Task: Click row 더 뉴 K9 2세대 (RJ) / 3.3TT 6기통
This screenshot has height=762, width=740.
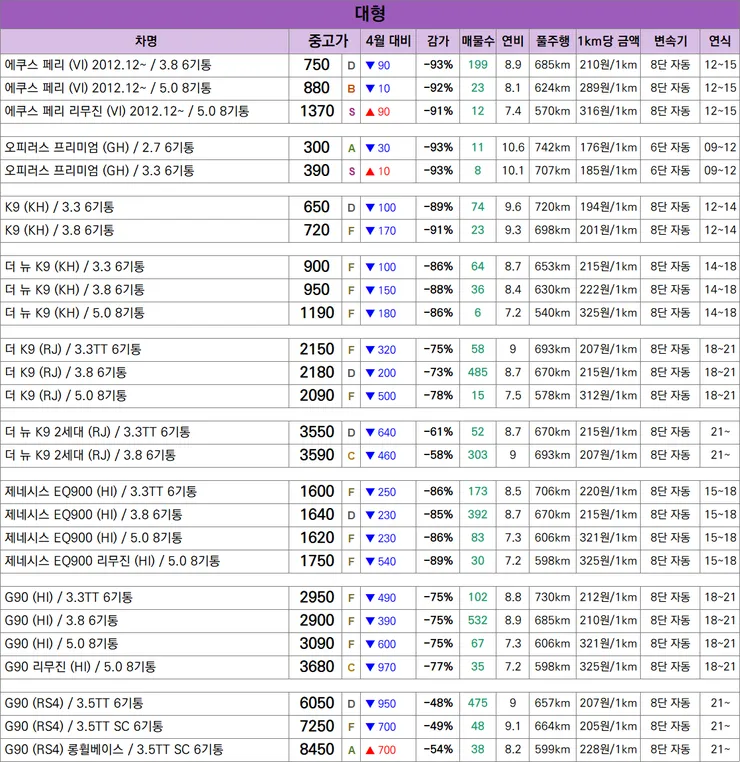Action: (370, 432)
